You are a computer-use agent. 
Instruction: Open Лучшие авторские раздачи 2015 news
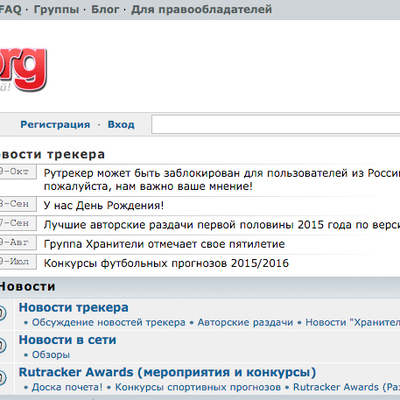tap(222, 225)
